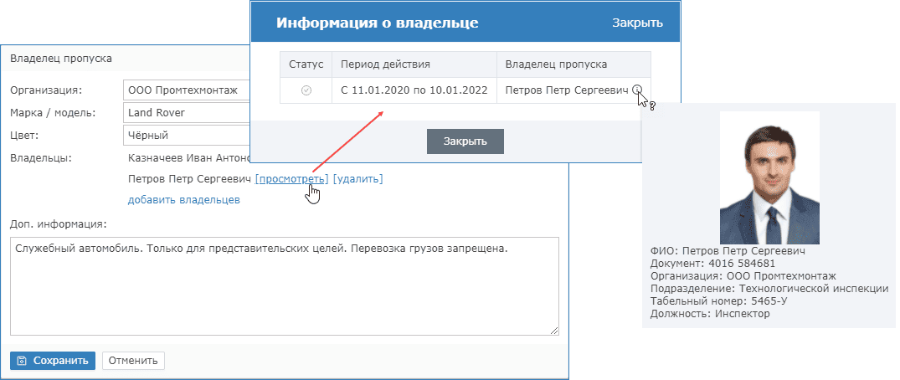Close the dialog via header Закрыть link
The image size is (900, 380).
pyautogui.click(x=637, y=23)
